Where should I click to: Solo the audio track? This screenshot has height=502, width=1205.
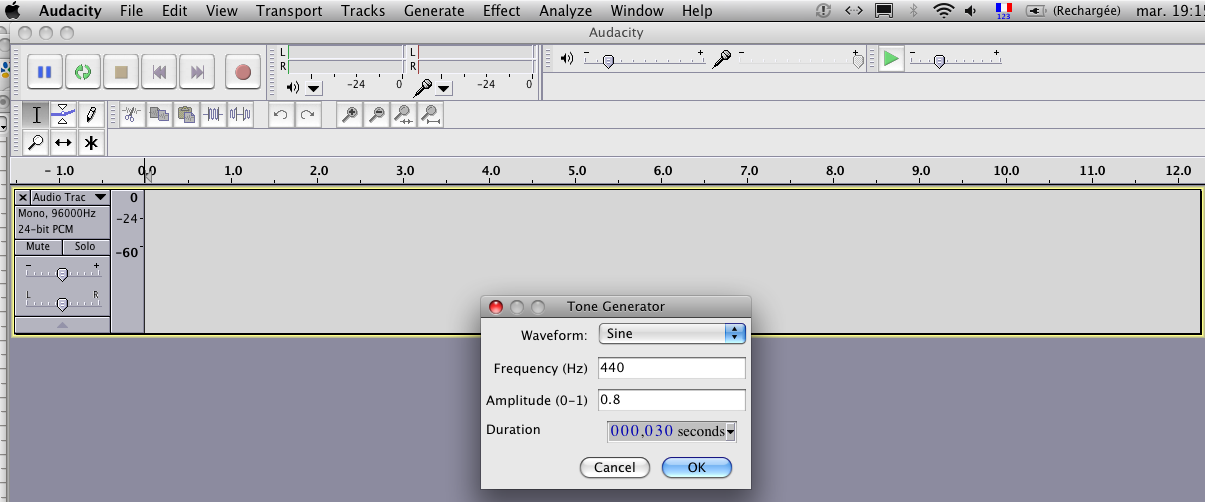coord(85,246)
